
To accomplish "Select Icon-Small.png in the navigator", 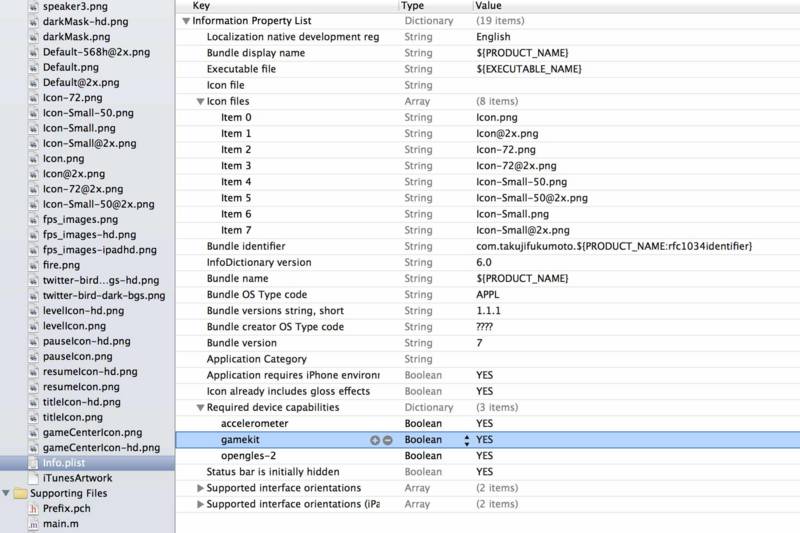I will tap(79, 128).
